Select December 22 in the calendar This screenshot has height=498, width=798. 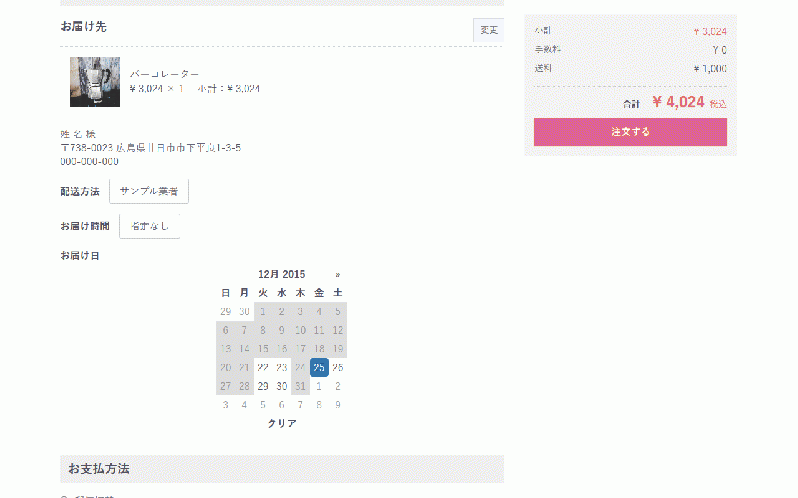tap(263, 367)
